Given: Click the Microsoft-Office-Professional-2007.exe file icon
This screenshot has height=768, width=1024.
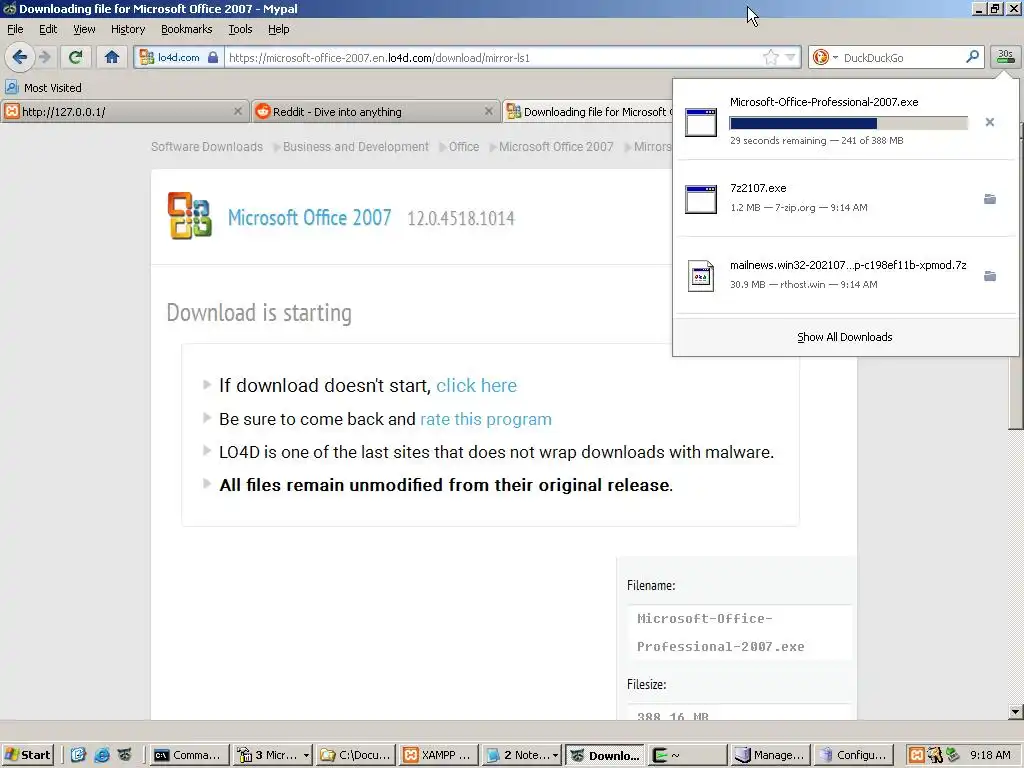Looking at the screenshot, I should pyautogui.click(x=701, y=122).
